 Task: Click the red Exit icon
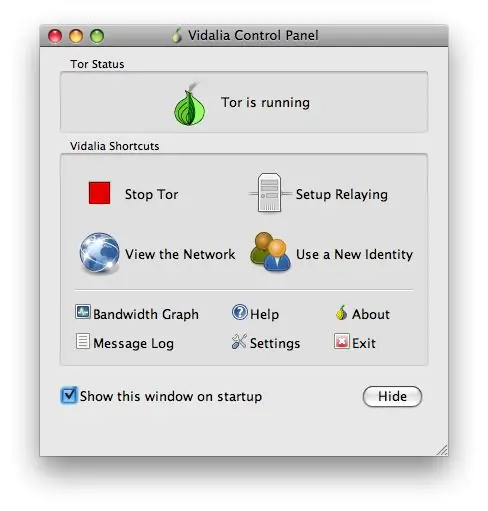[342, 341]
